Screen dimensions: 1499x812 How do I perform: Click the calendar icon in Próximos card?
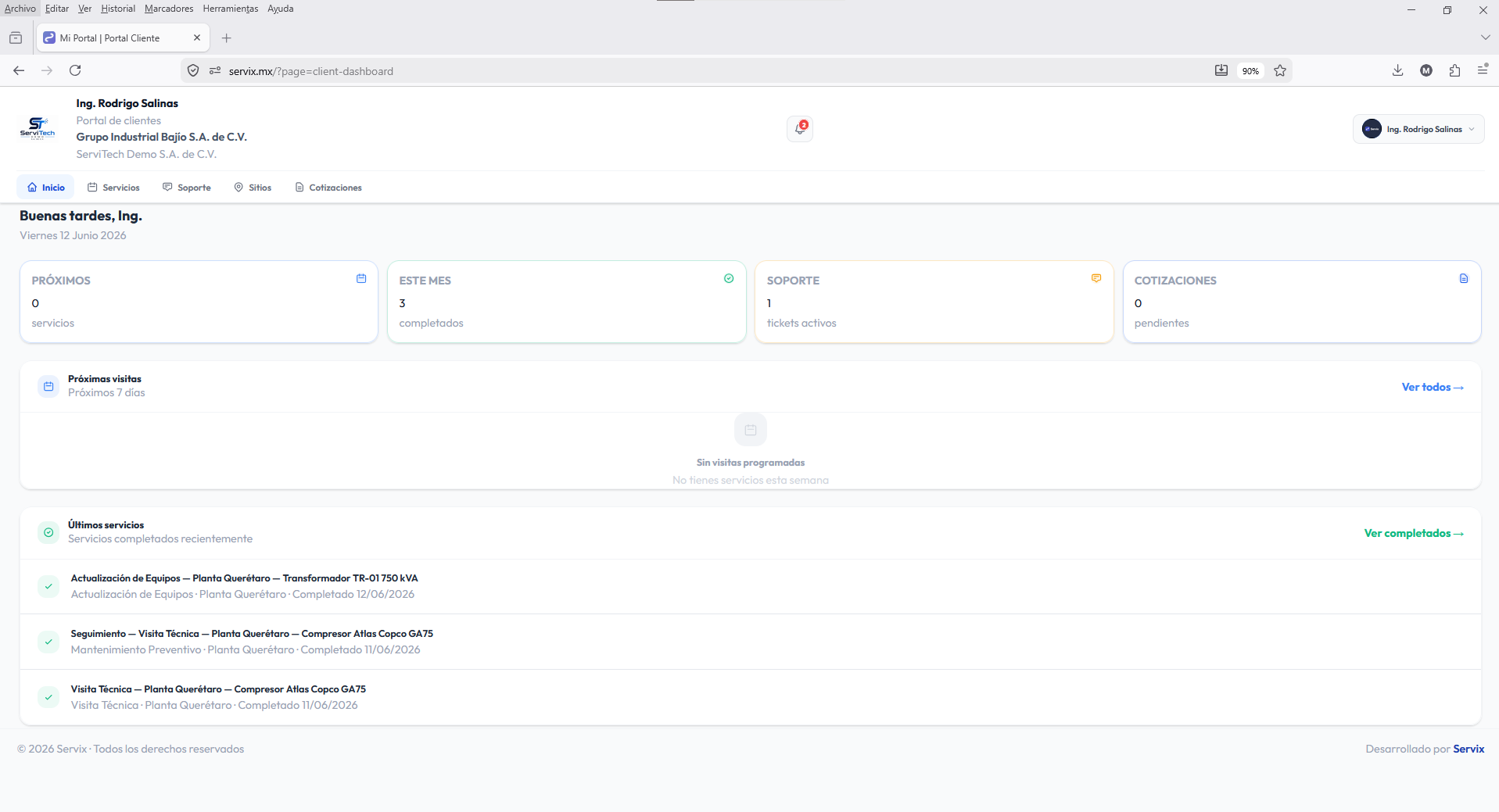pyautogui.click(x=361, y=278)
